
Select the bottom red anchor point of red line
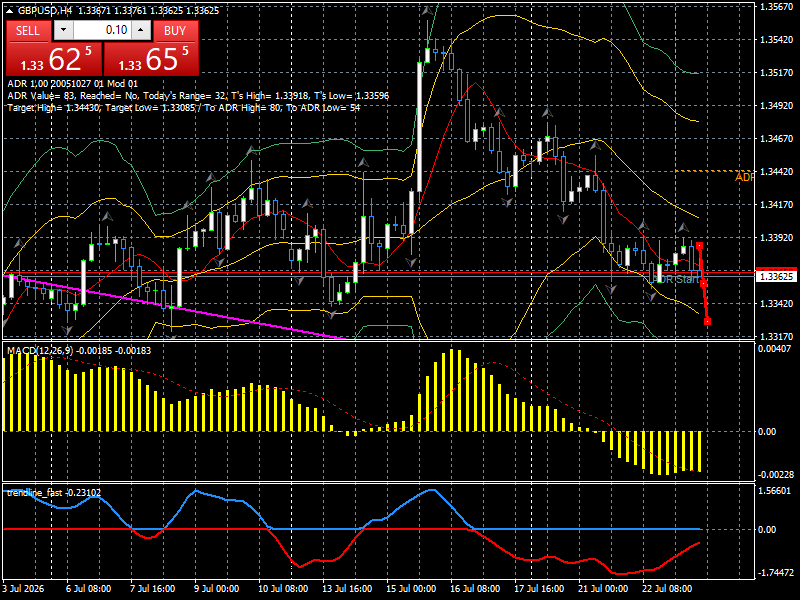coord(707,321)
